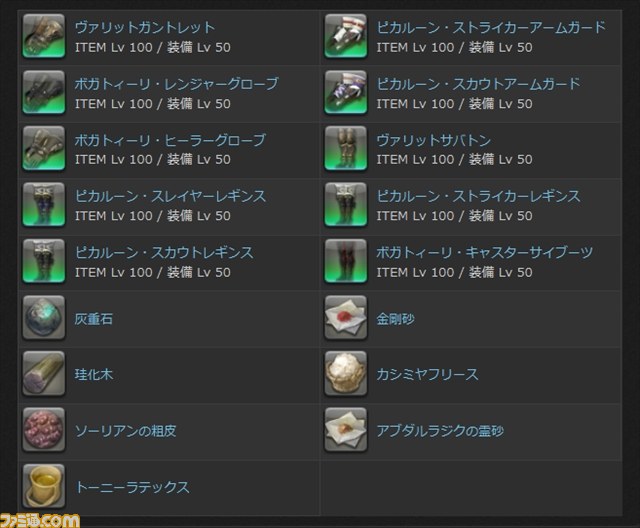This screenshot has width=640, height=528.
Task: Open the ピカルーン・スカウトアームガード link
Action: pos(478,84)
